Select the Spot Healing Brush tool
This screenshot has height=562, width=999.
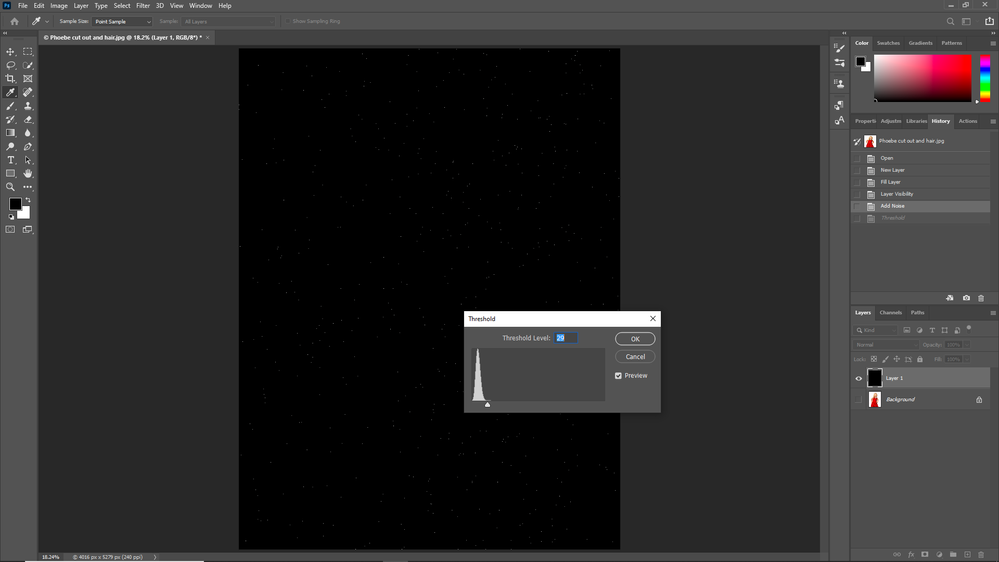point(27,92)
